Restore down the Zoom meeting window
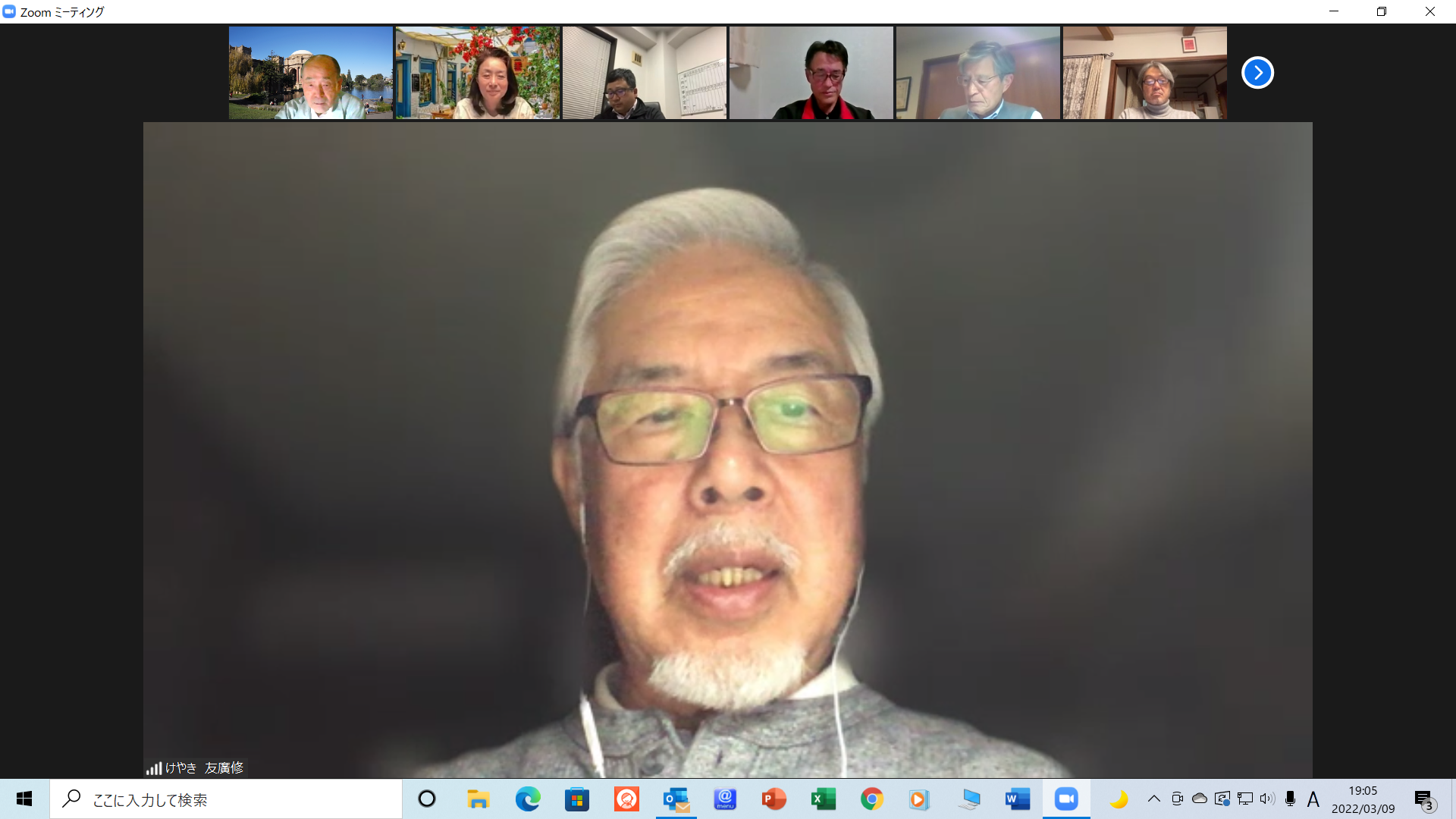Viewport: 1456px width, 819px height. [1382, 11]
